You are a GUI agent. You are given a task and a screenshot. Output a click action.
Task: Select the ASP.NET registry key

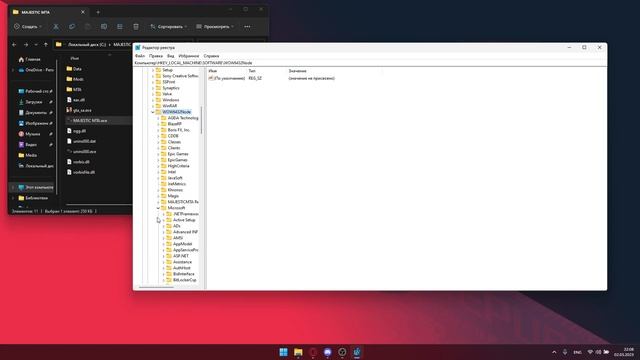(x=181, y=256)
